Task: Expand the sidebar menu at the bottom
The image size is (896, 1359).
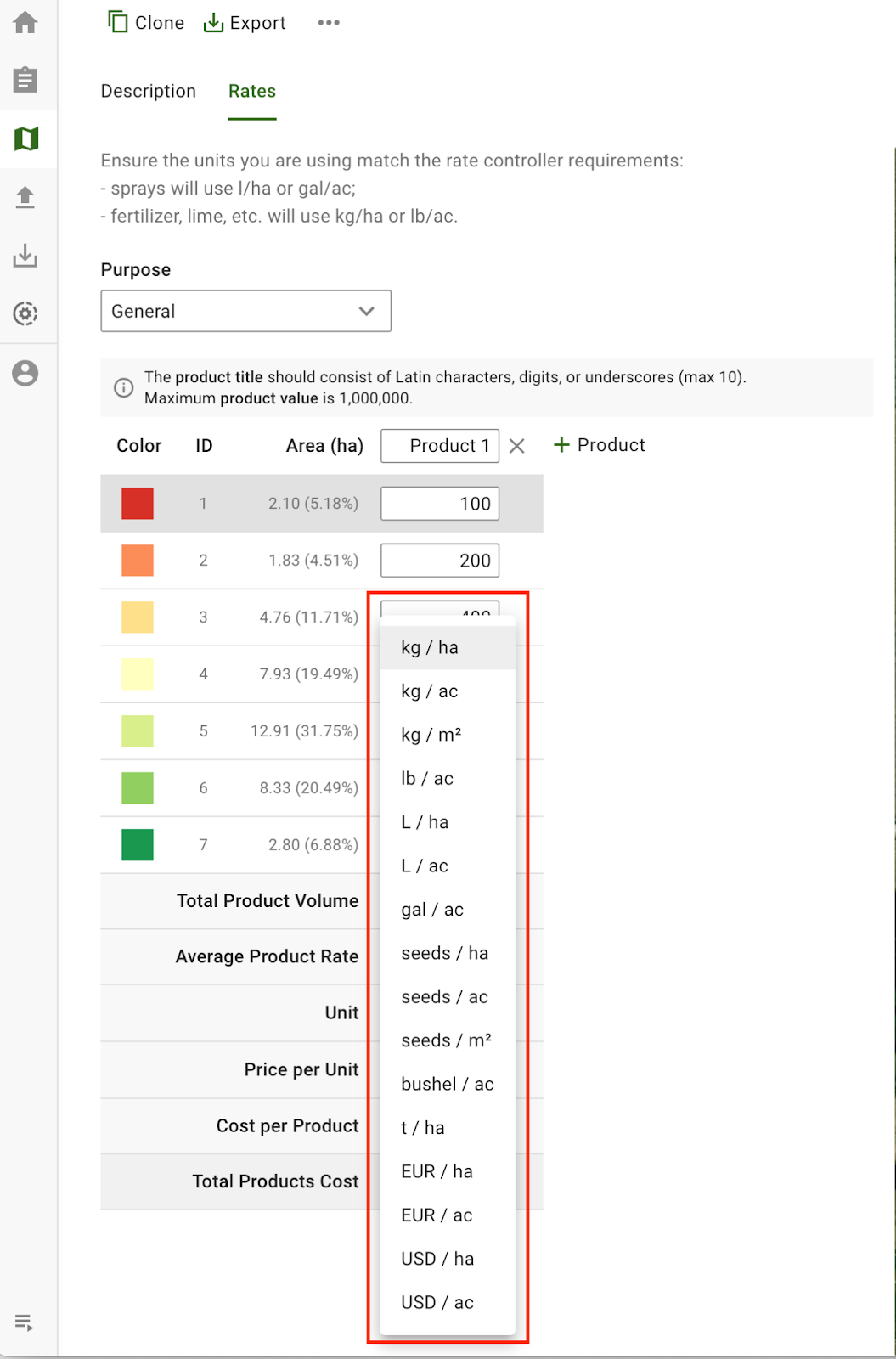Action: pyautogui.click(x=24, y=1322)
